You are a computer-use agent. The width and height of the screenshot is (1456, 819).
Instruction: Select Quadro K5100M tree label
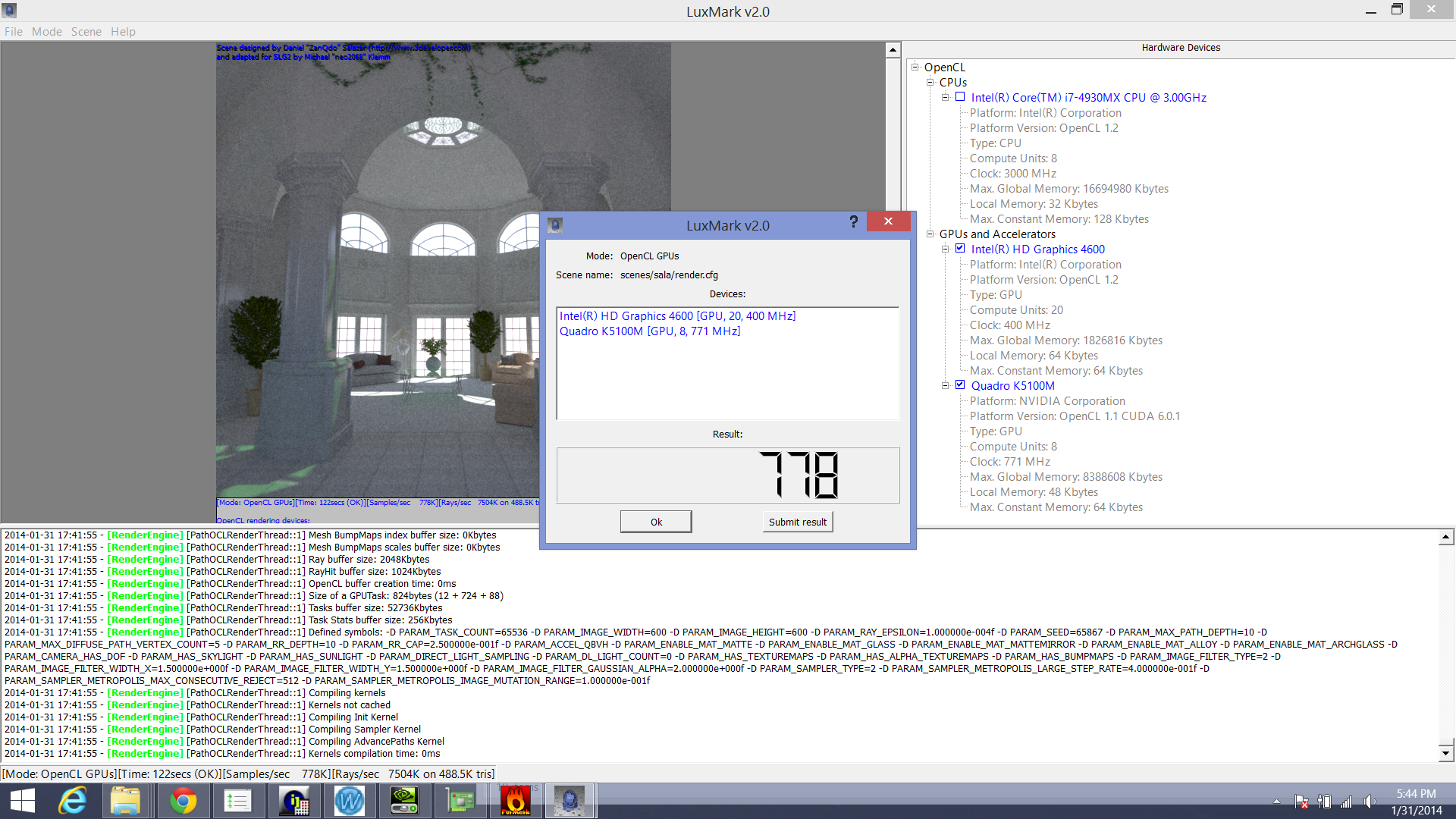pyautogui.click(x=1013, y=385)
